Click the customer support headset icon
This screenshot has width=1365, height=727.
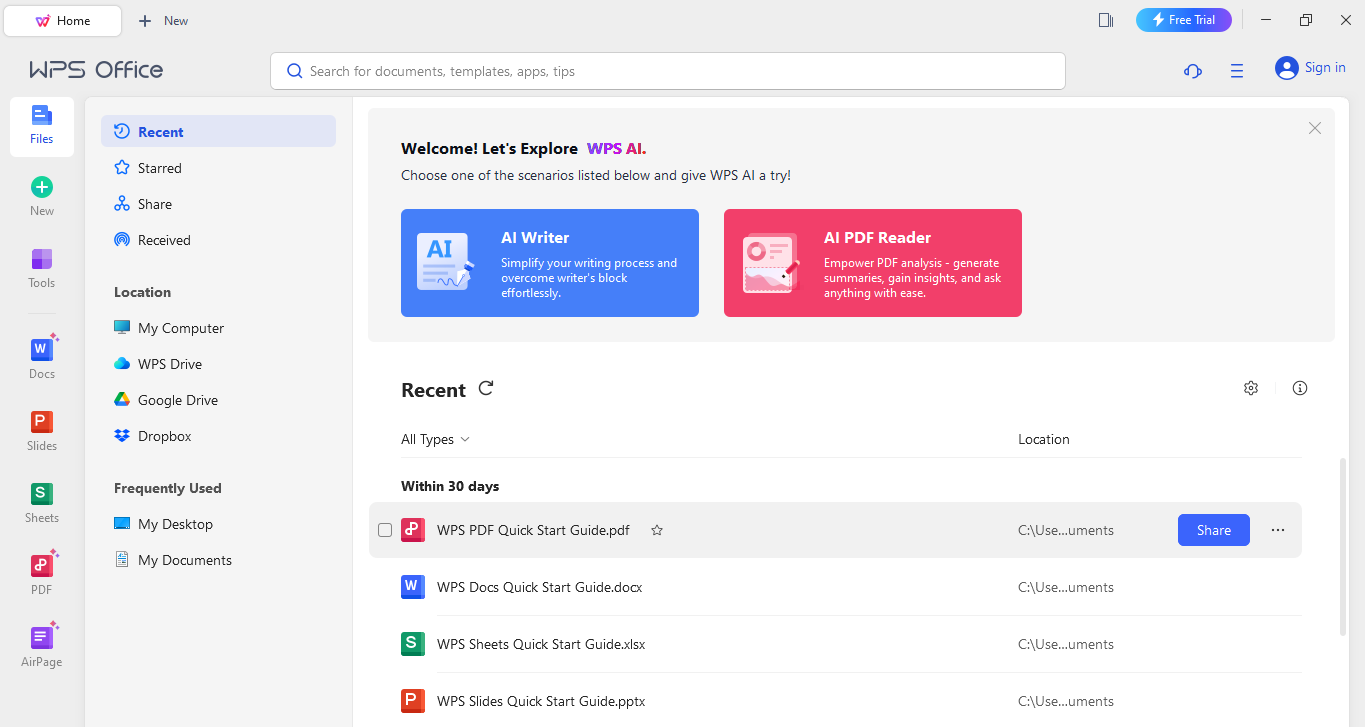[x=1192, y=71]
